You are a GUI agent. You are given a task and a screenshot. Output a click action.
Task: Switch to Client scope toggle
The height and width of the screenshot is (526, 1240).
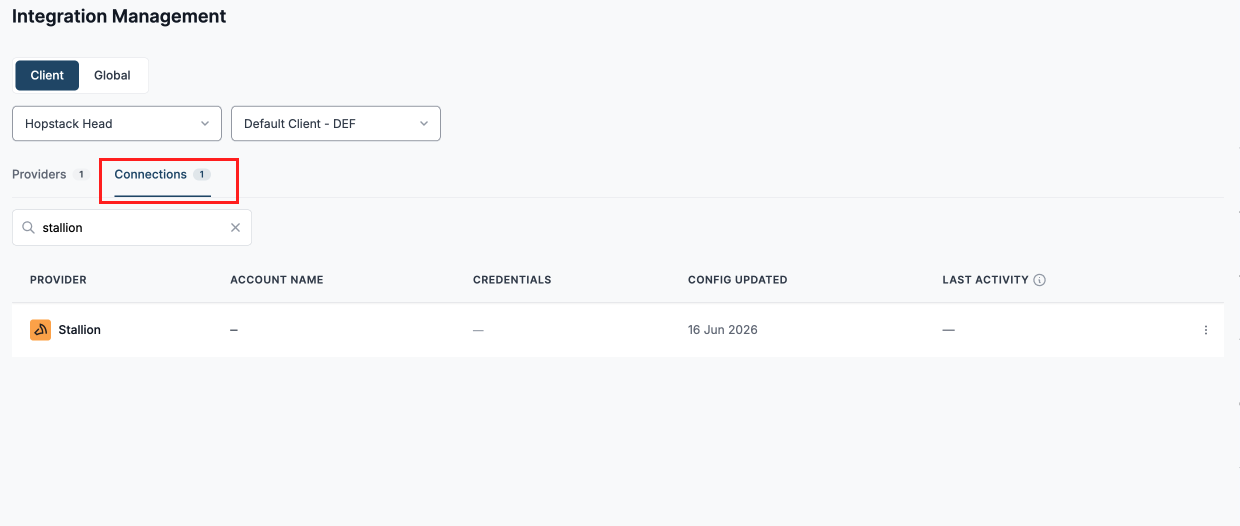tap(47, 75)
